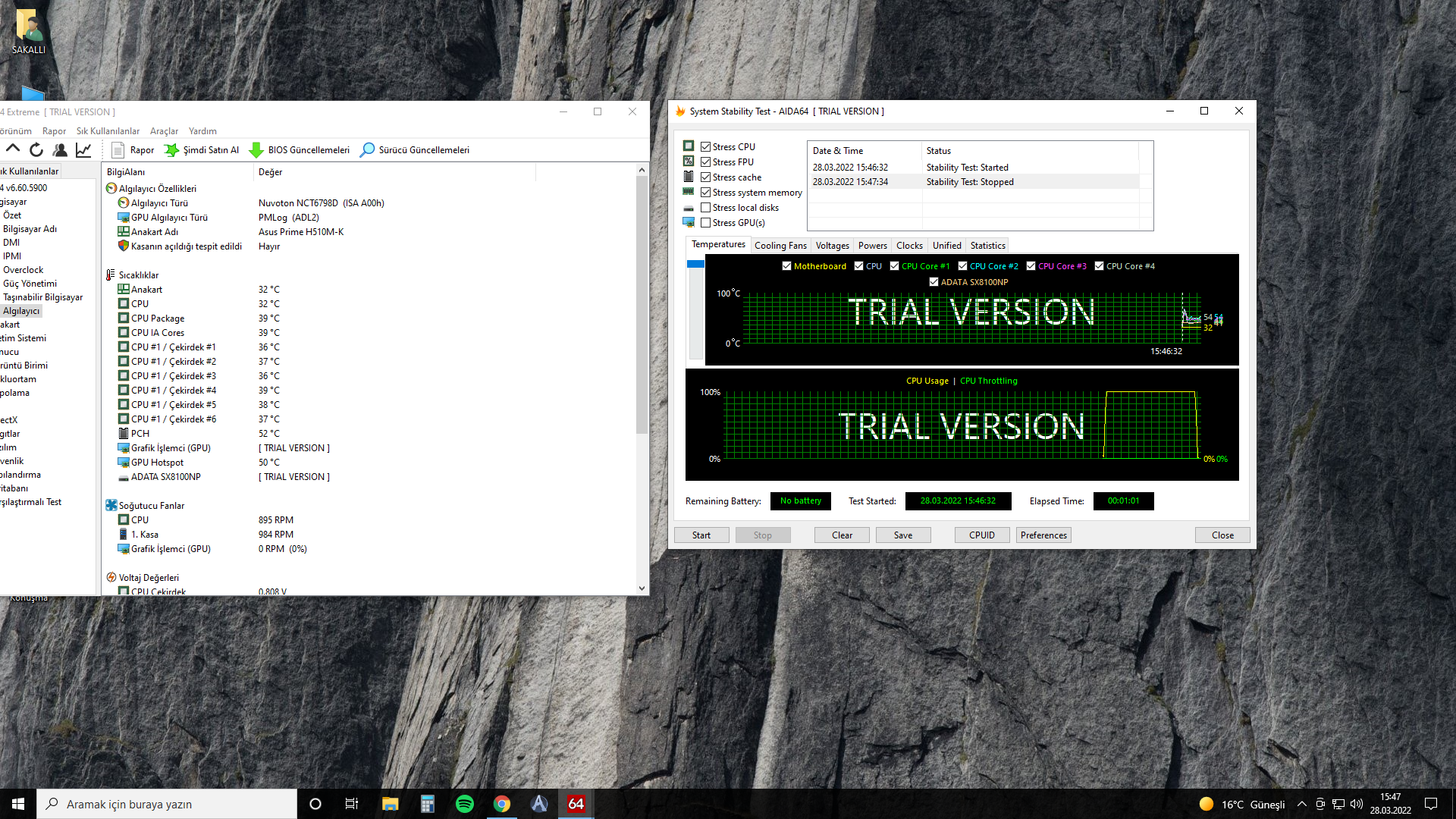Toggle Motherboard graph checkbox
The height and width of the screenshot is (819, 1456).
pos(787,266)
